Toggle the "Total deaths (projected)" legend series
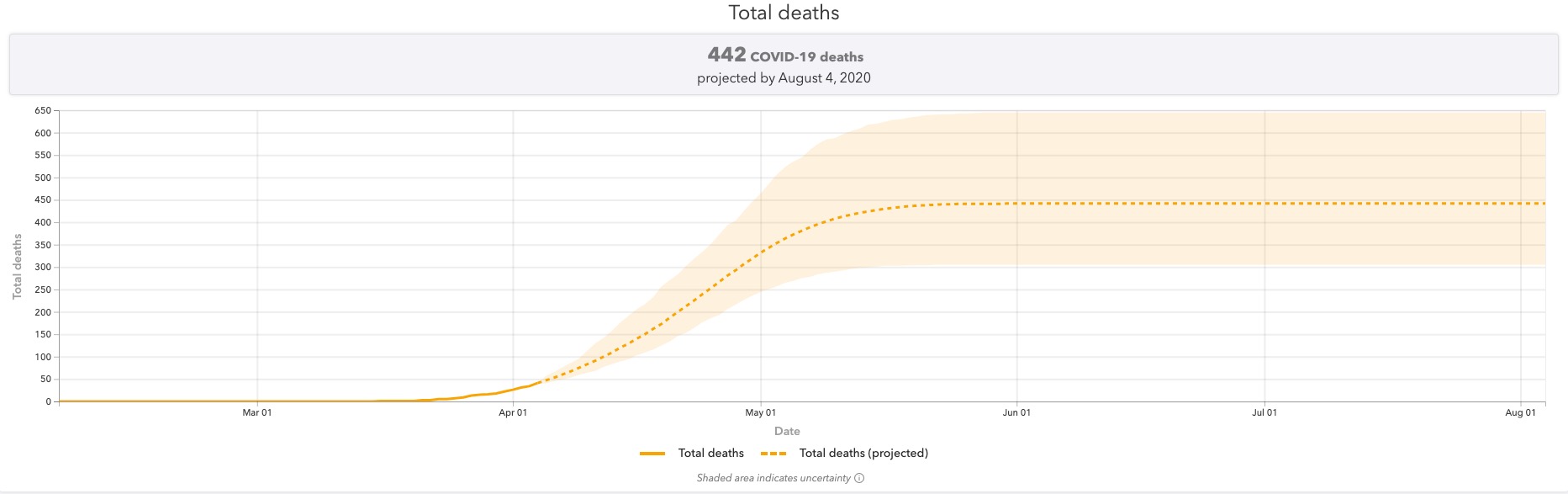This screenshot has width=1568, height=494. tap(863, 453)
